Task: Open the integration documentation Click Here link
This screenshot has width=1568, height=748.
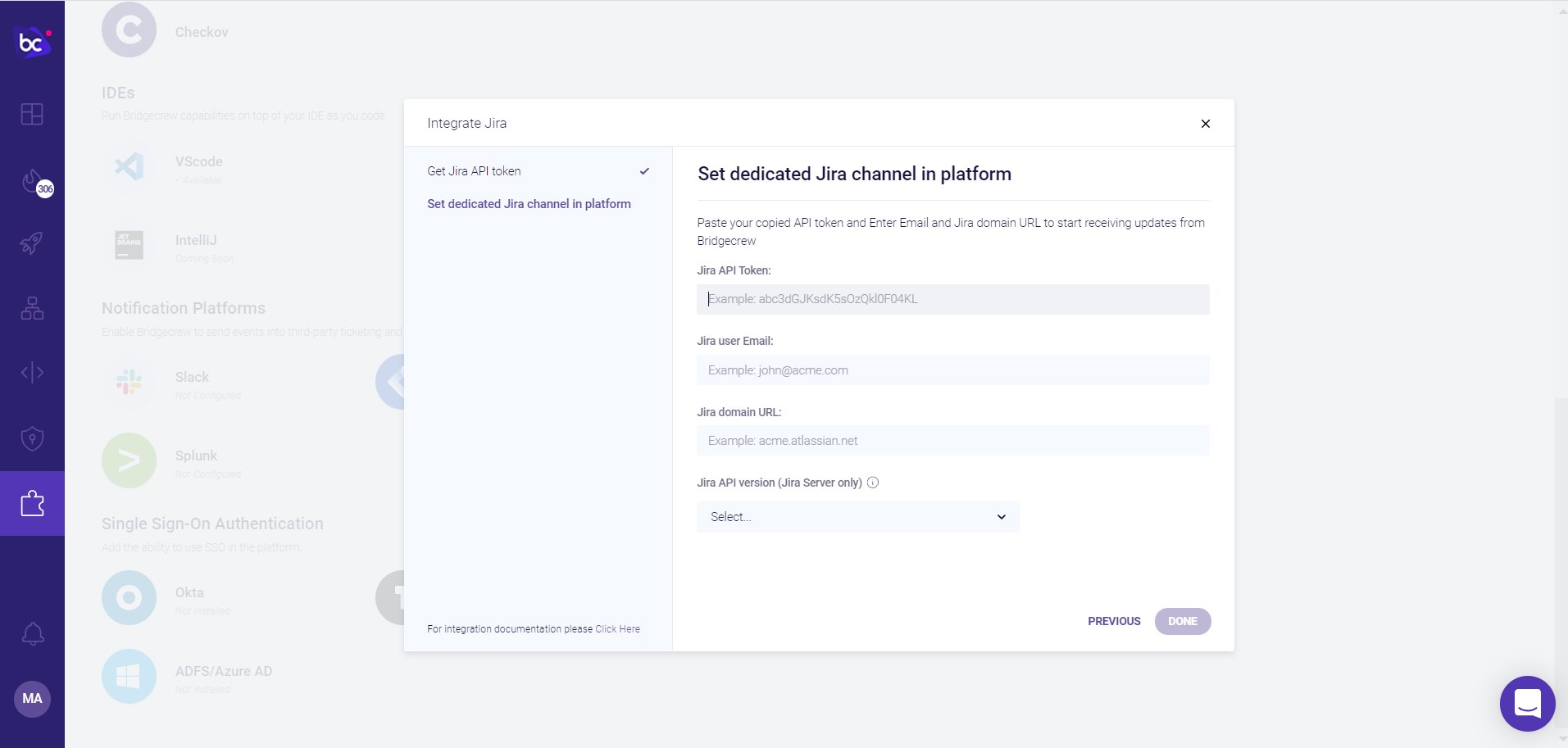Action: click(x=617, y=629)
